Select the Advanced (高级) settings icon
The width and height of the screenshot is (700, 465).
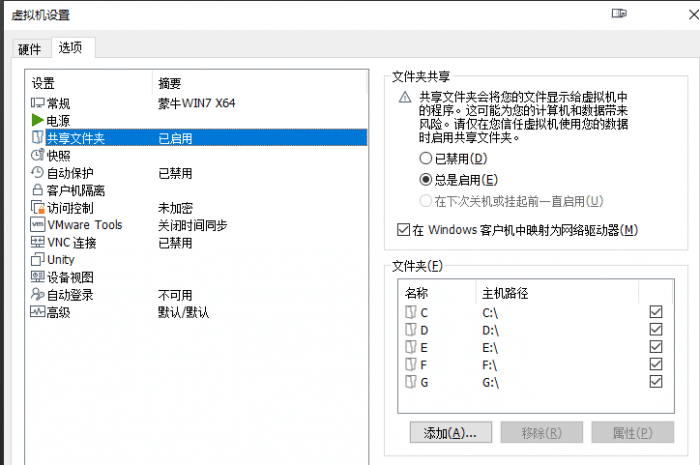coord(38,312)
